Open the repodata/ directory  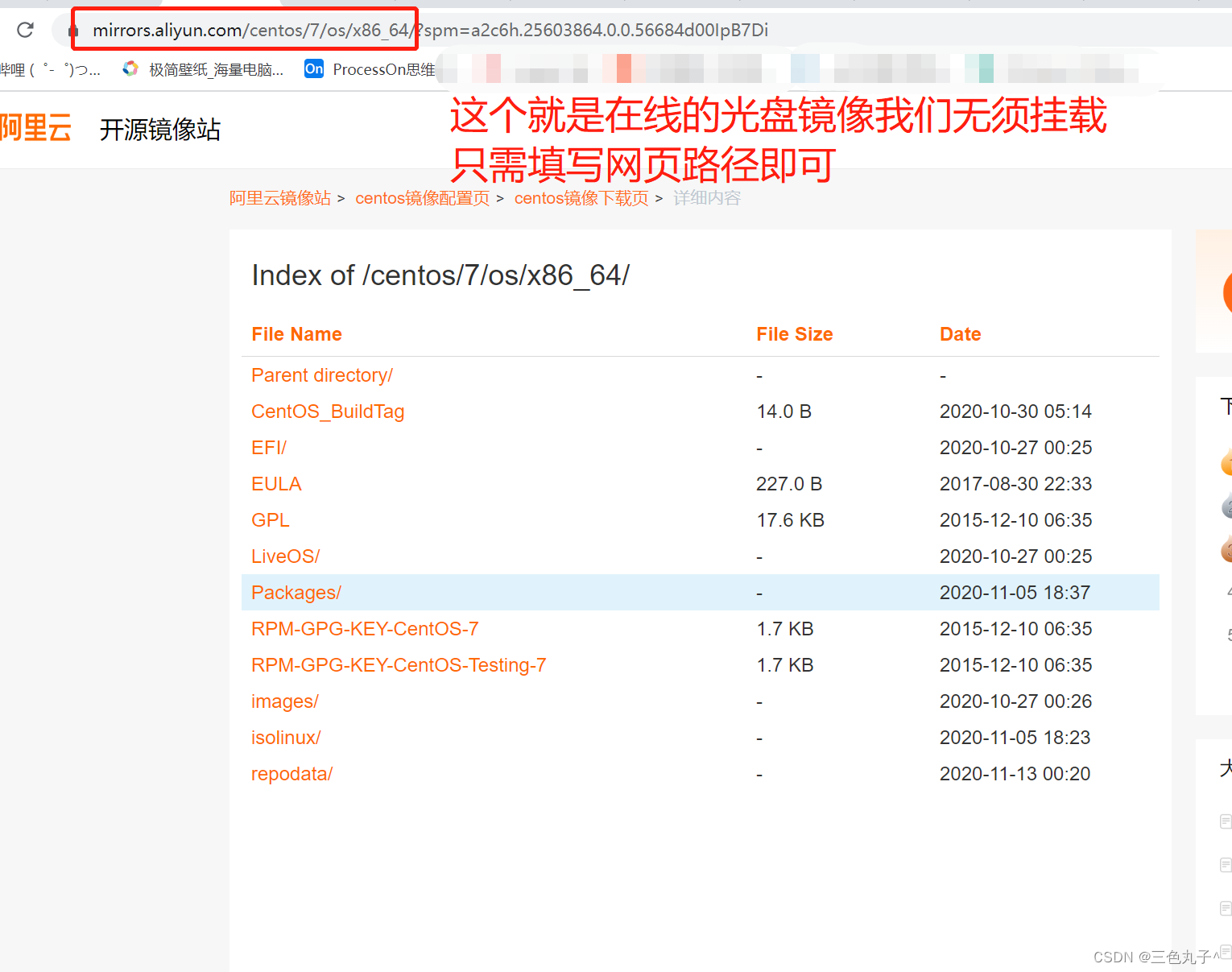coord(291,774)
